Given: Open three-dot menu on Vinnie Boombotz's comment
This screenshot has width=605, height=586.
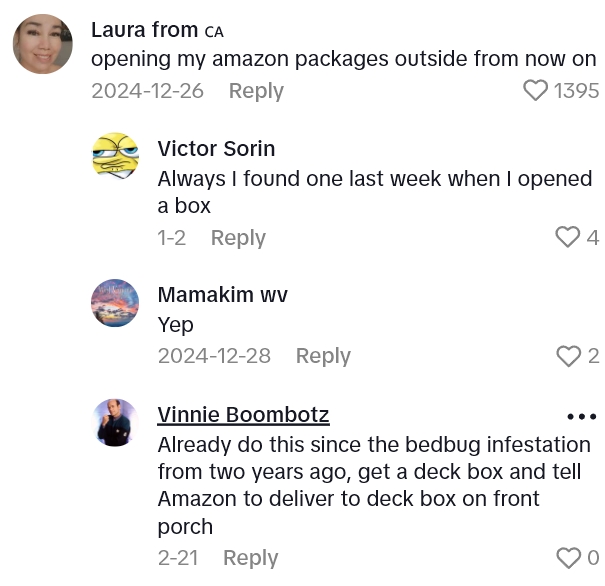Looking at the screenshot, I should 581,416.
